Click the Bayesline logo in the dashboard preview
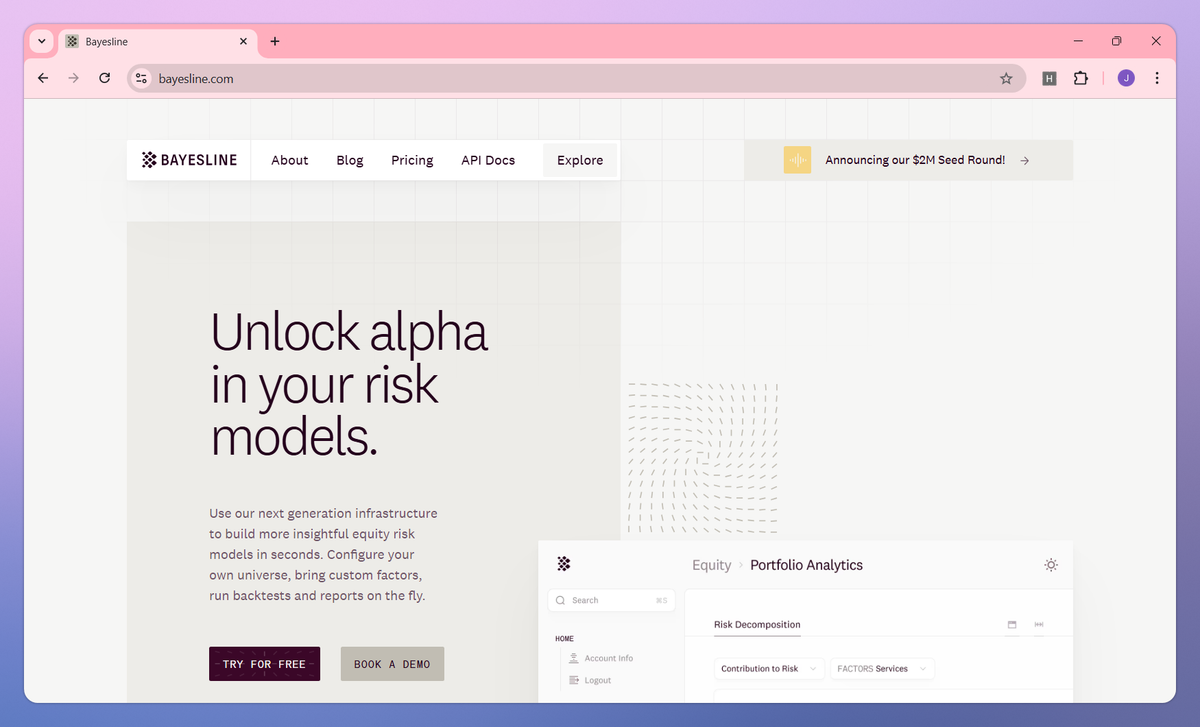Screen dimensions: 1200x727 tap(564, 564)
